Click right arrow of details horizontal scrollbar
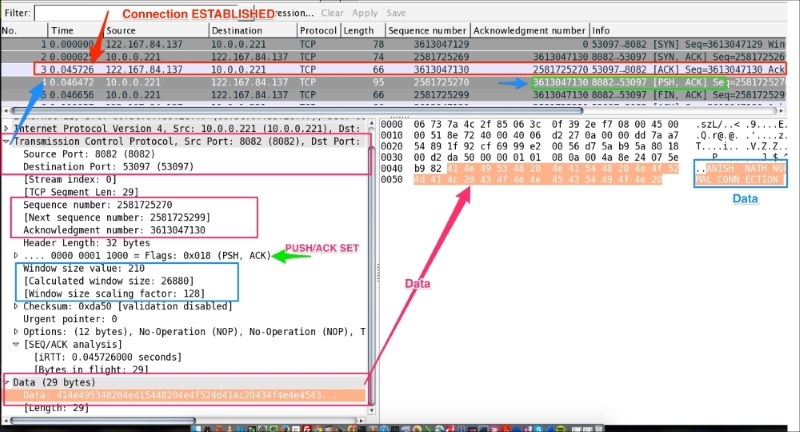The height and width of the screenshot is (432, 800). (362, 421)
